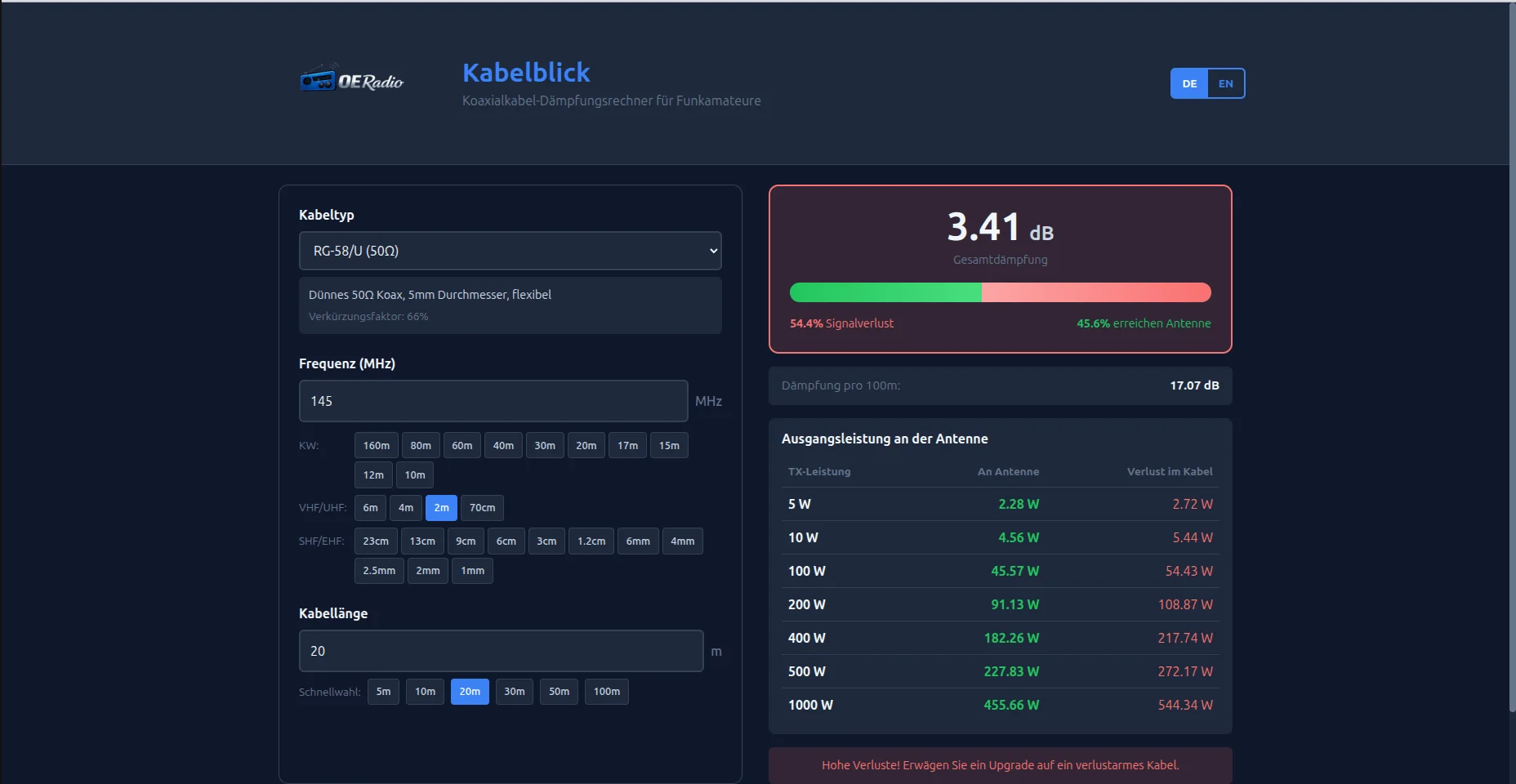Select the 23cm SHF band

(x=376, y=541)
